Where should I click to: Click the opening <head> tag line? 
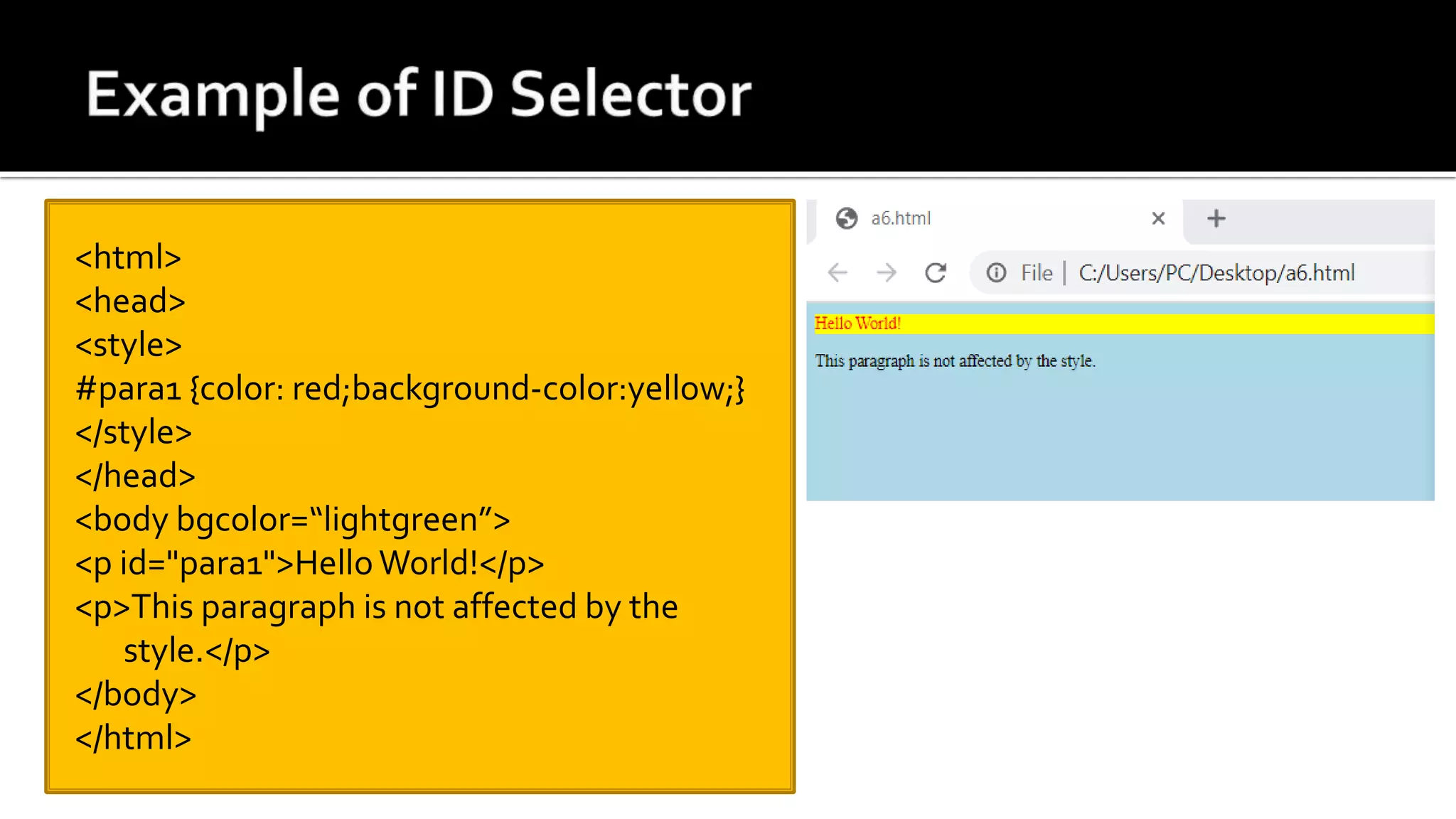click(131, 301)
